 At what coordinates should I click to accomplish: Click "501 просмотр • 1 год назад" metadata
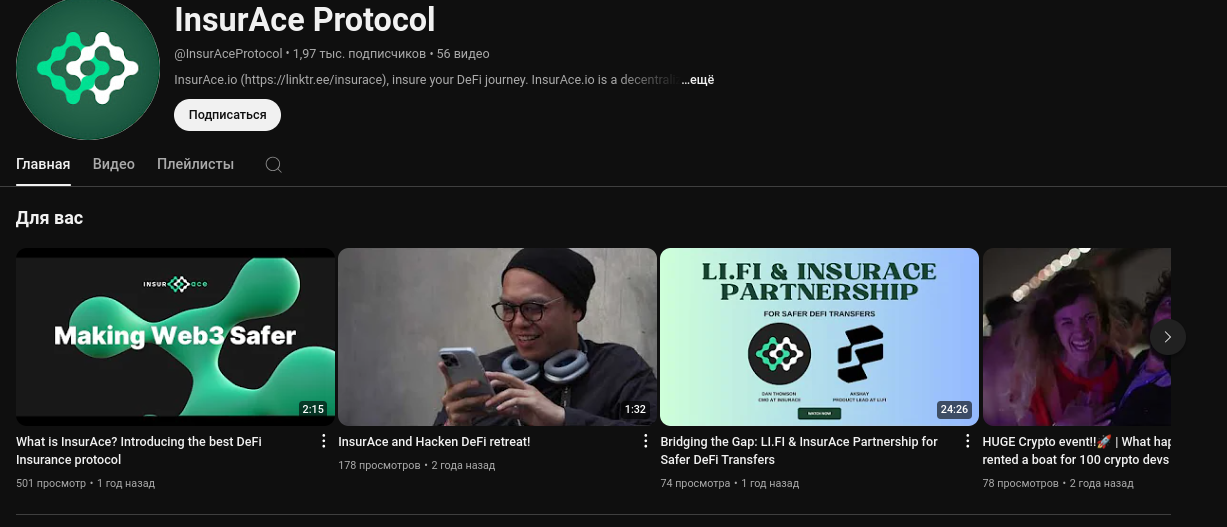[85, 484]
